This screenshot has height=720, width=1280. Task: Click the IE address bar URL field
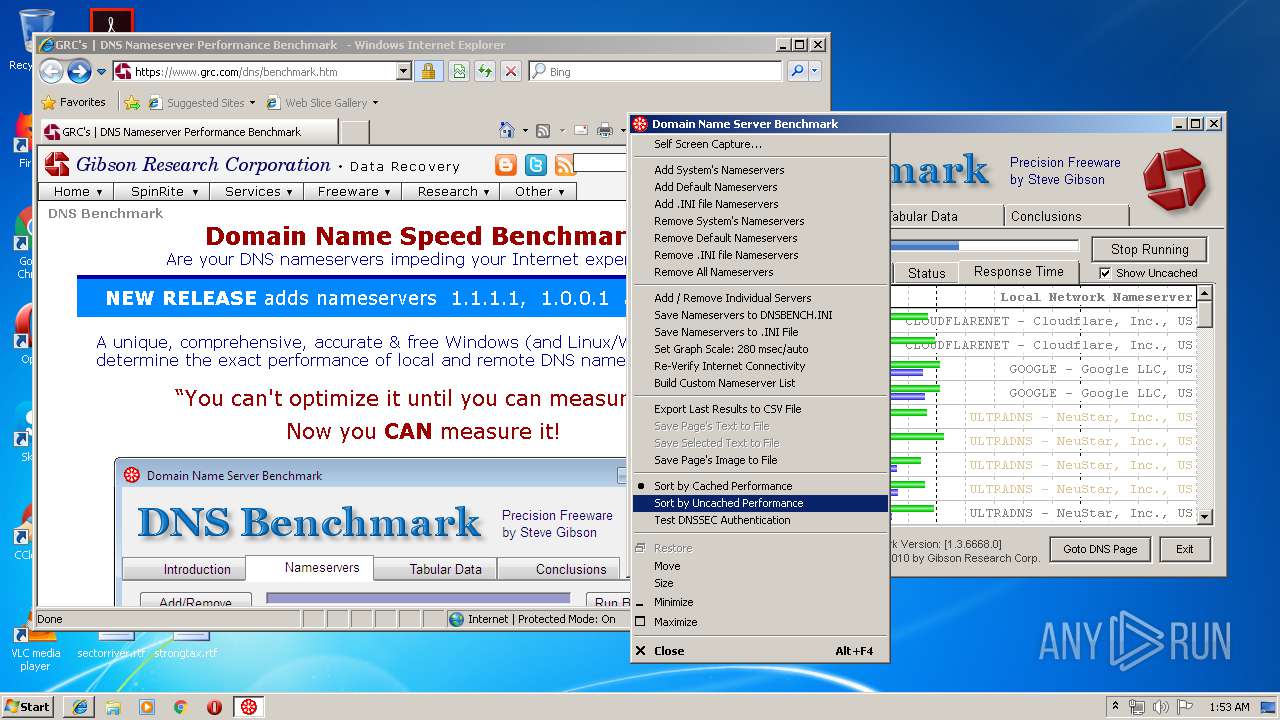click(x=254, y=71)
